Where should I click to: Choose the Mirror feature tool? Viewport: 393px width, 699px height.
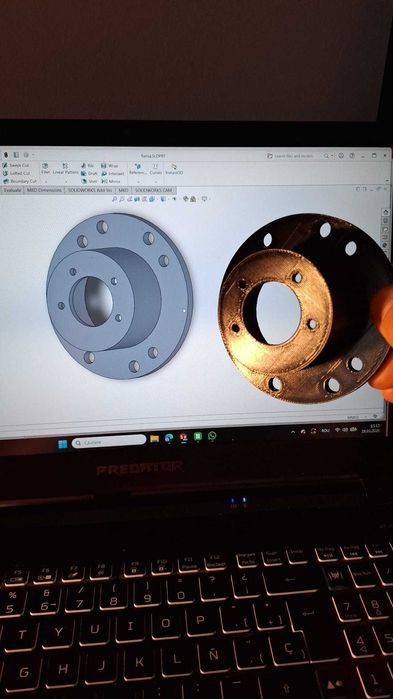[x=111, y=181]
